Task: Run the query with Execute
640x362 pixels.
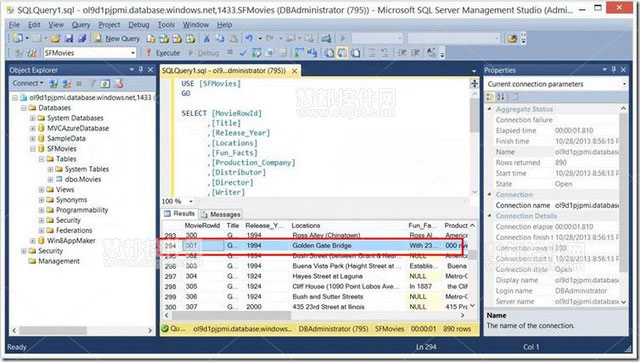Action: click(x=163, y=53)
